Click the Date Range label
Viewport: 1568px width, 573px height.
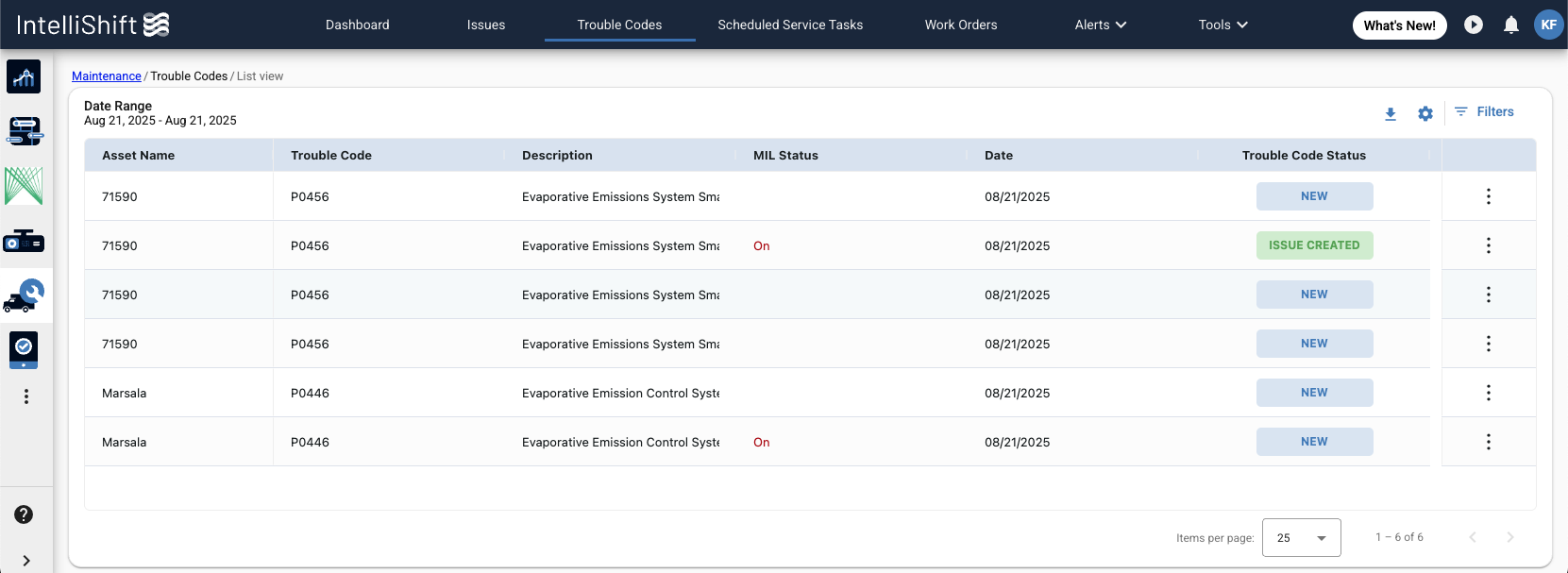[118, 106]
